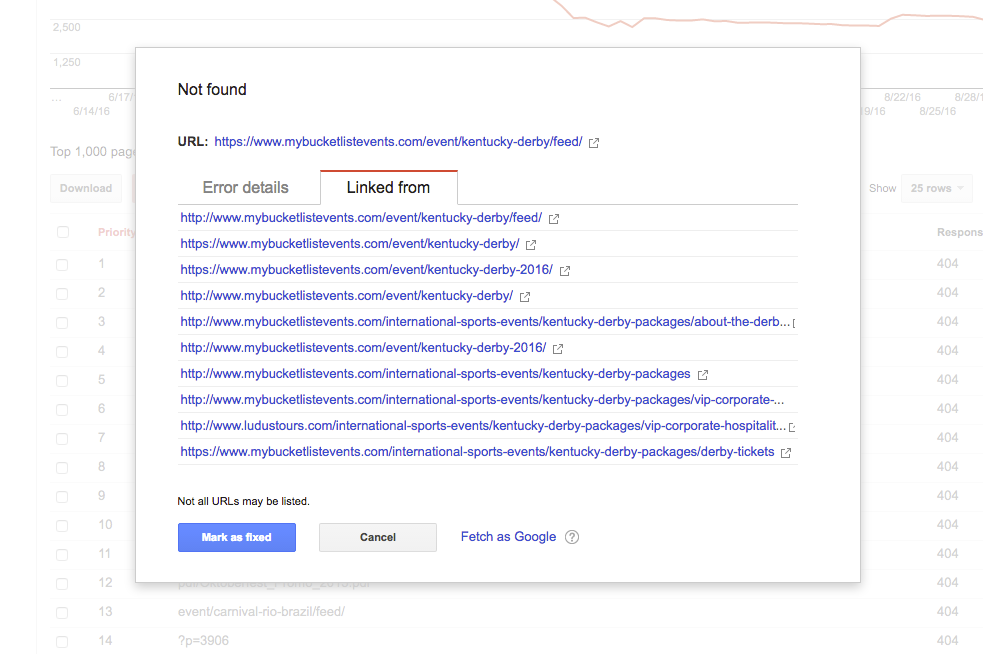Click external icon beside derby-tickets link

coord(786,452)
